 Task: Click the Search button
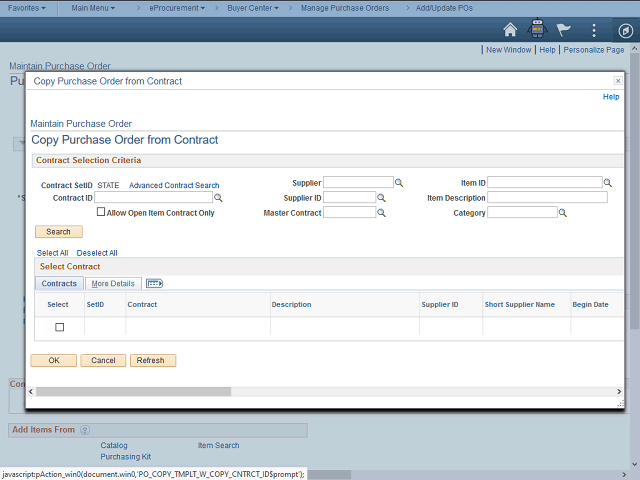[58, 232]
